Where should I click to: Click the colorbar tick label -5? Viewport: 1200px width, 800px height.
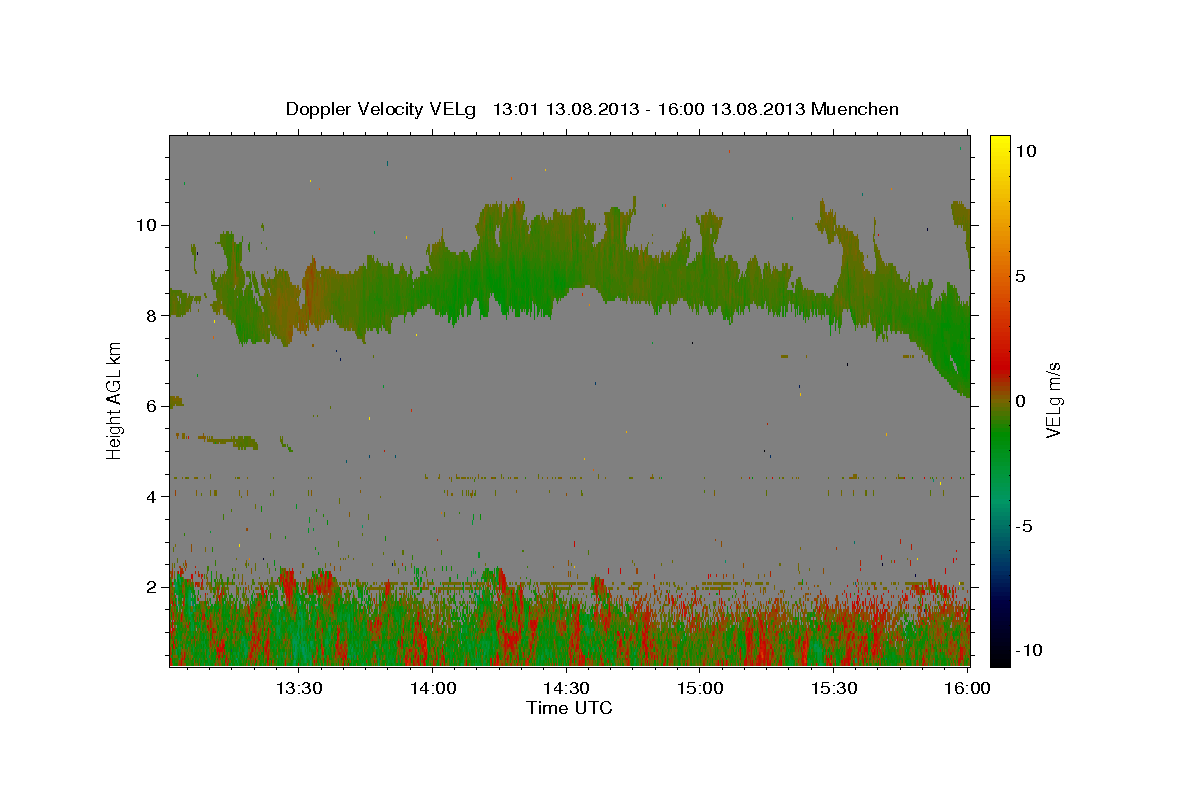pyautogui.click(x=1024, y=526)
